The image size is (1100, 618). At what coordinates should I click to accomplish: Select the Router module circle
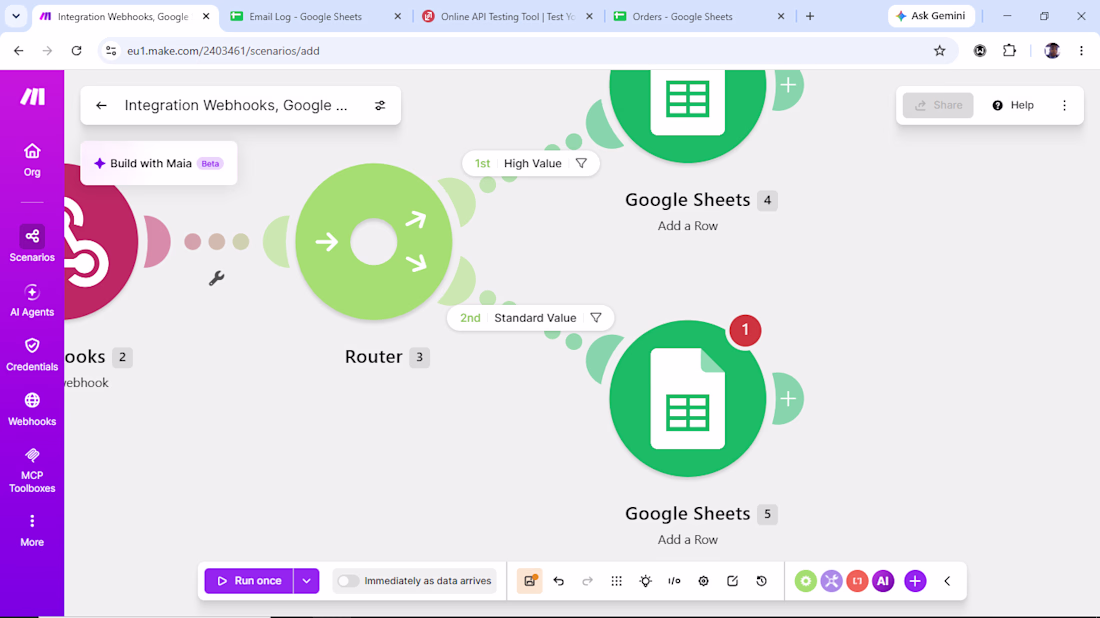coord(374,242)
